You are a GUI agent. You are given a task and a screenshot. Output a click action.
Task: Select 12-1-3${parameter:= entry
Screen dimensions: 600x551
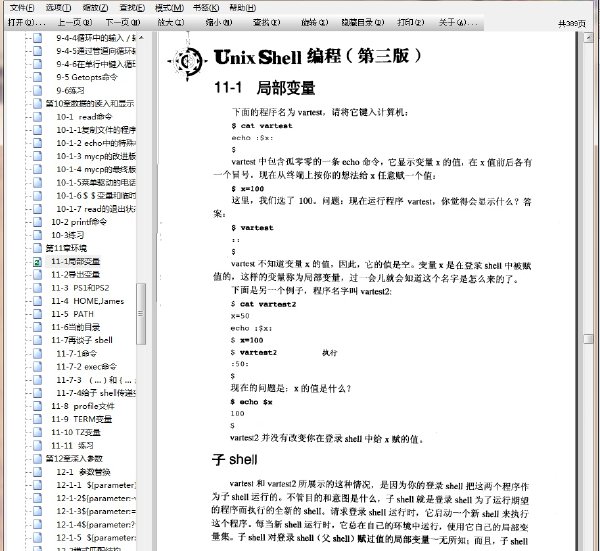point(96,511)
